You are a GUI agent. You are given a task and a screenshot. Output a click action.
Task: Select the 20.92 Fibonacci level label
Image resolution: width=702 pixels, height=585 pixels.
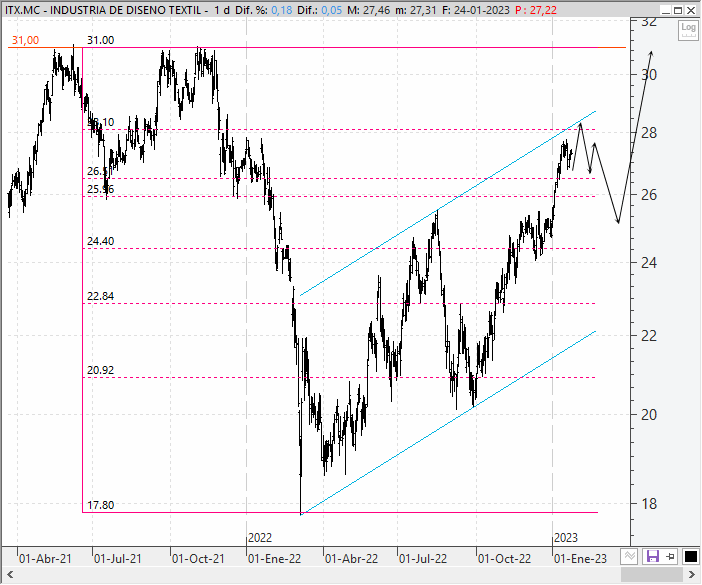[100, 370]
